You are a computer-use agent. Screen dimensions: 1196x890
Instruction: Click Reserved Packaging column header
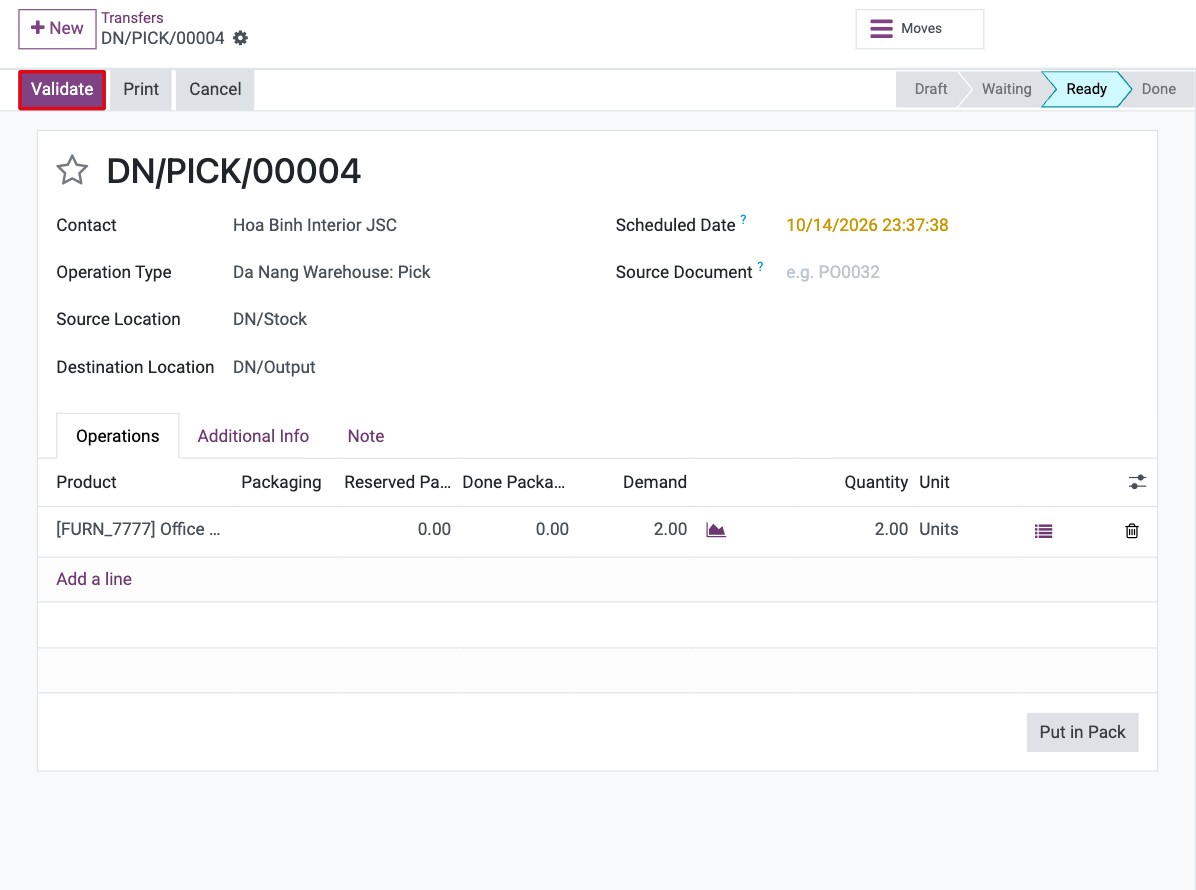click(x=397, y=482)
